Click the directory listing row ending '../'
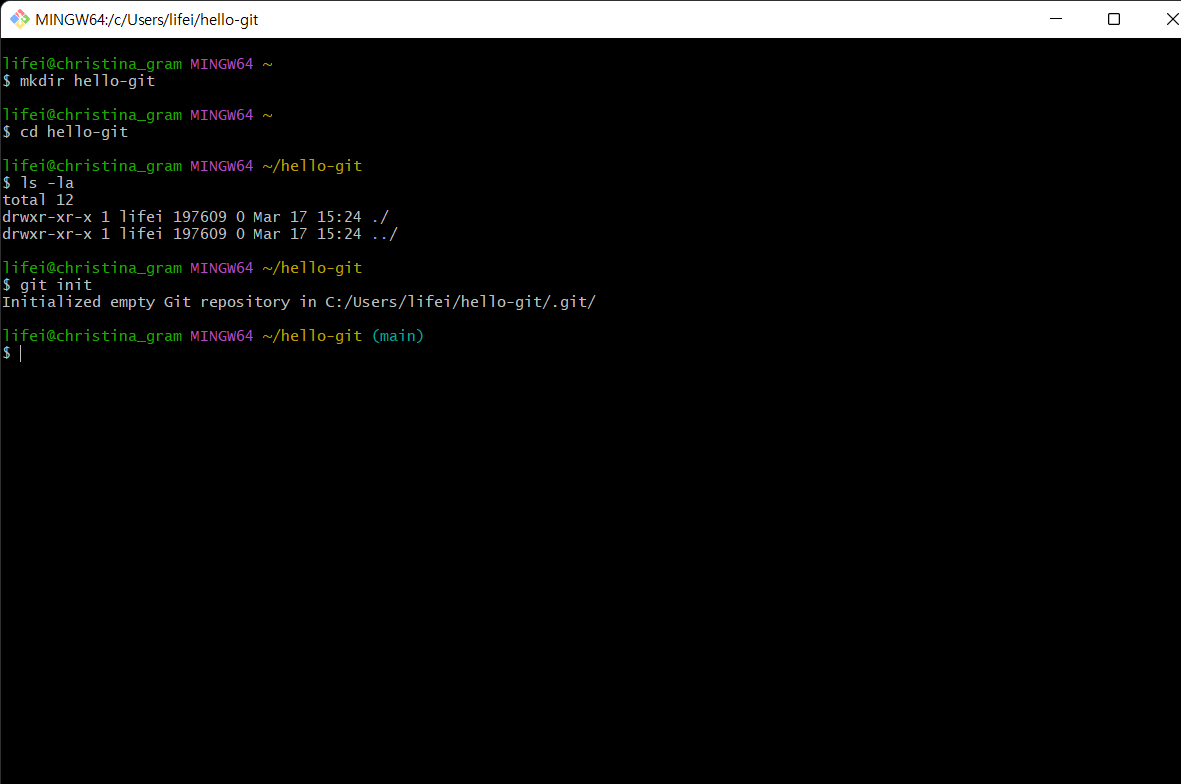The width and height of the screenshot is (1181, 784). click(200, 234)
